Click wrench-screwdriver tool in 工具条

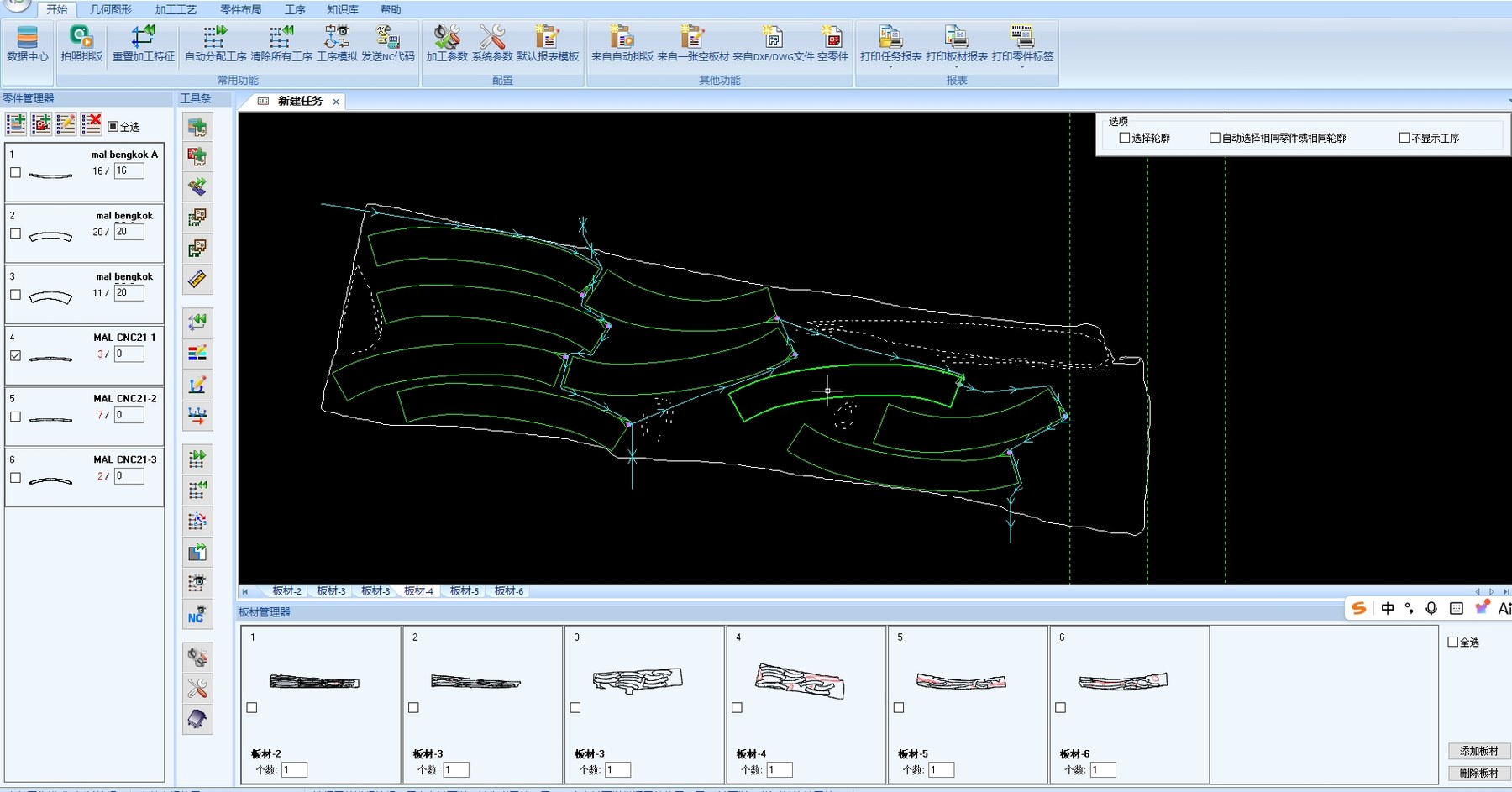pyautogui.click(x=197, y=689)
